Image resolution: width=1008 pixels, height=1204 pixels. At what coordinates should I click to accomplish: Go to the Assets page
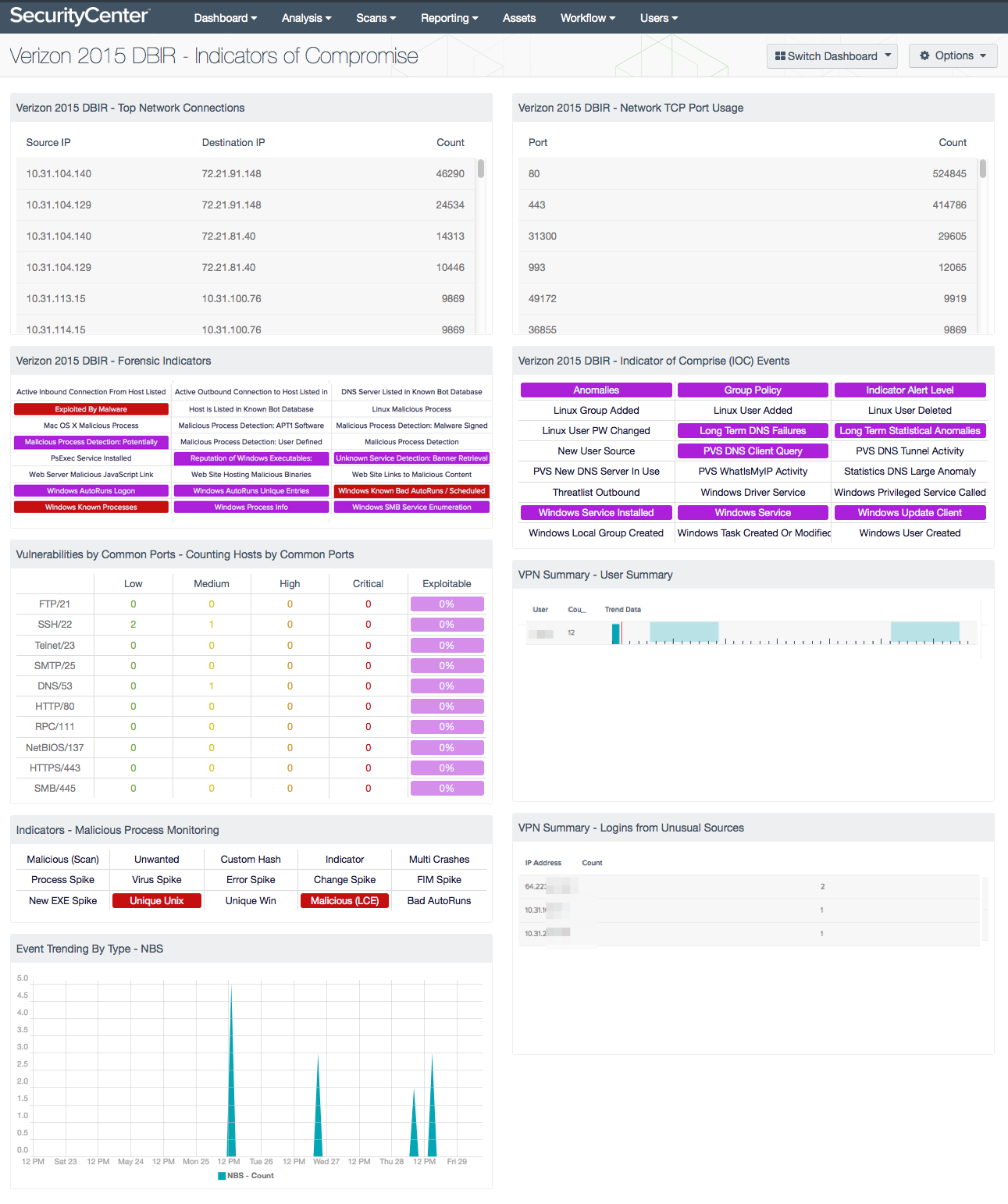(519, 18)
